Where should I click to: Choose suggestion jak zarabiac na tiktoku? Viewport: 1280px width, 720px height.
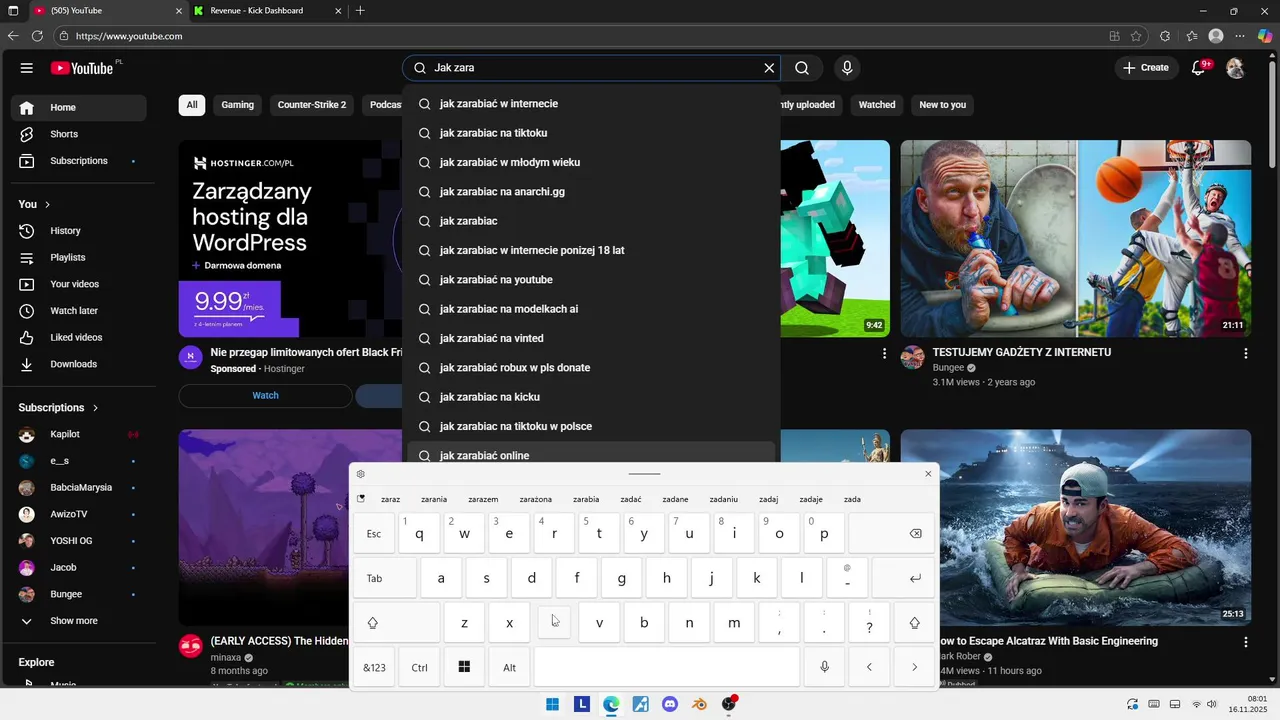(591, 133)
